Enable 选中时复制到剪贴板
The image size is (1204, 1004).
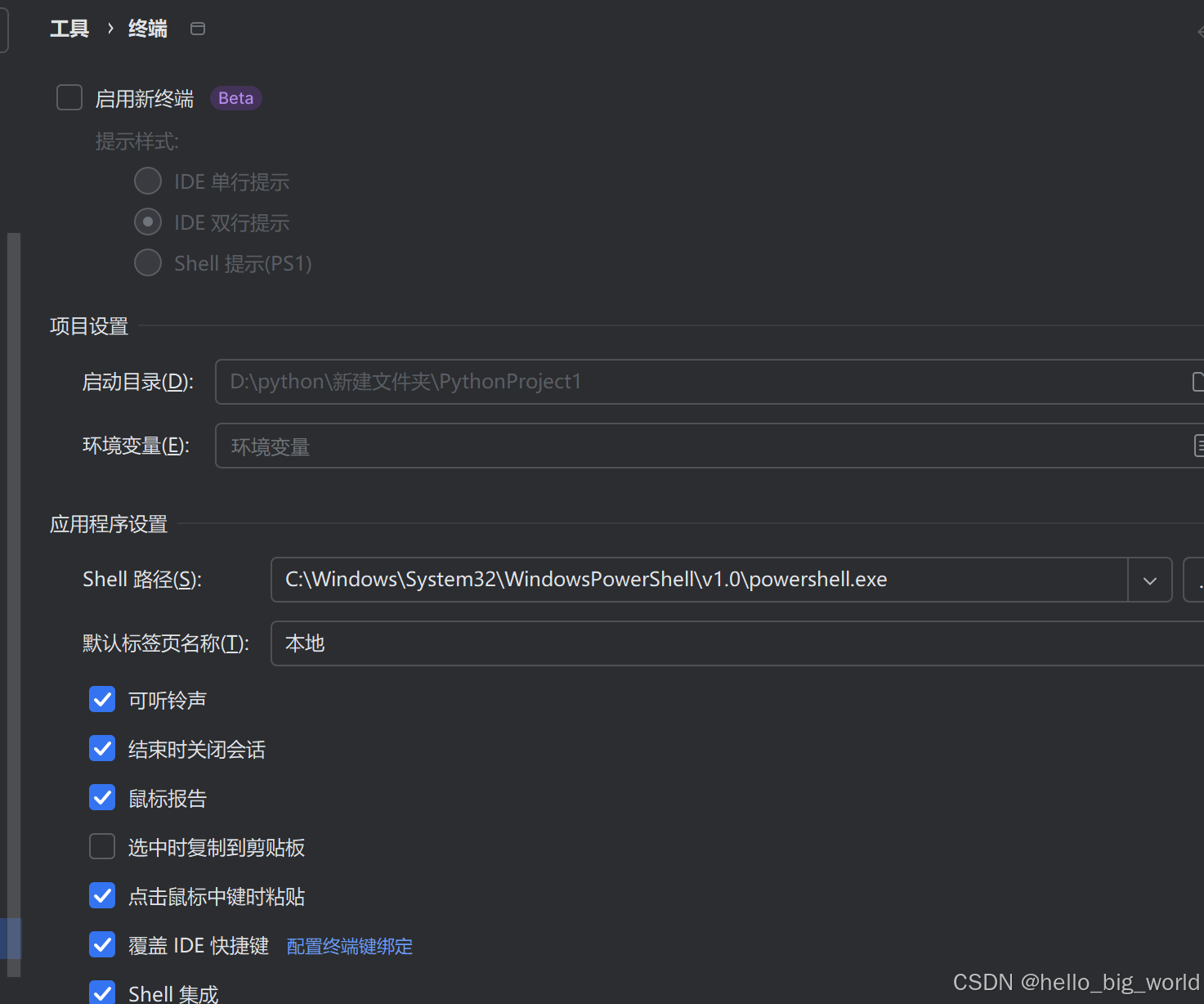coord(101,846)
